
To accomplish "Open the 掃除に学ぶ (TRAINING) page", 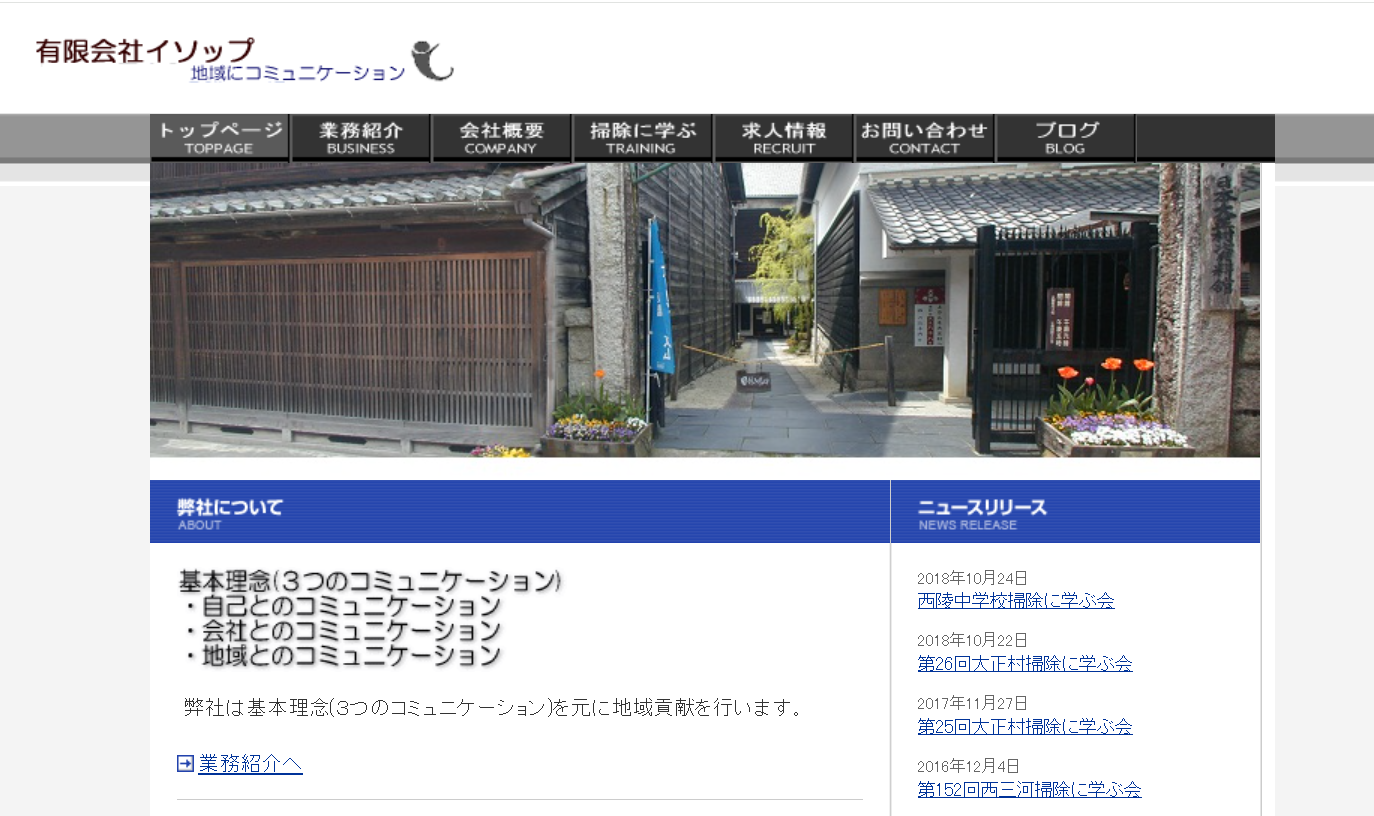I will 642,137.
